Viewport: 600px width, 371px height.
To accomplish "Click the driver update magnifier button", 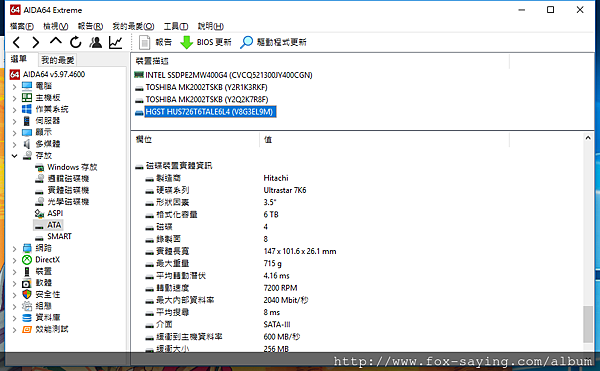I will (x=273, y=42).
